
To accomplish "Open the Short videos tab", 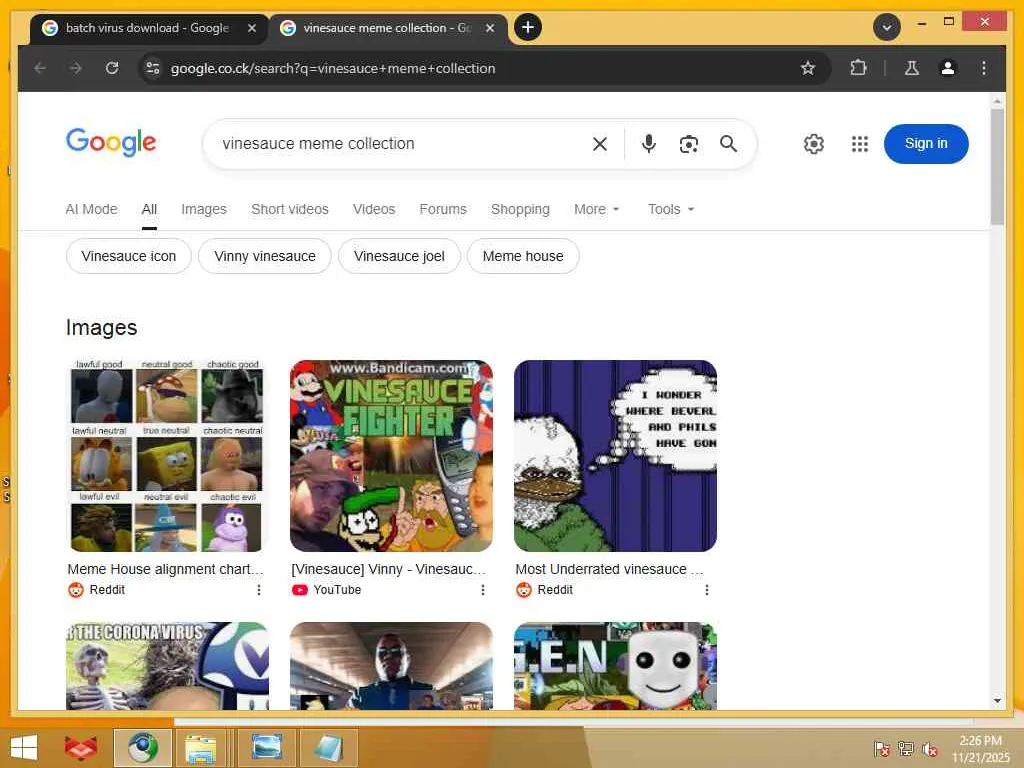I will tap(290, 209).
